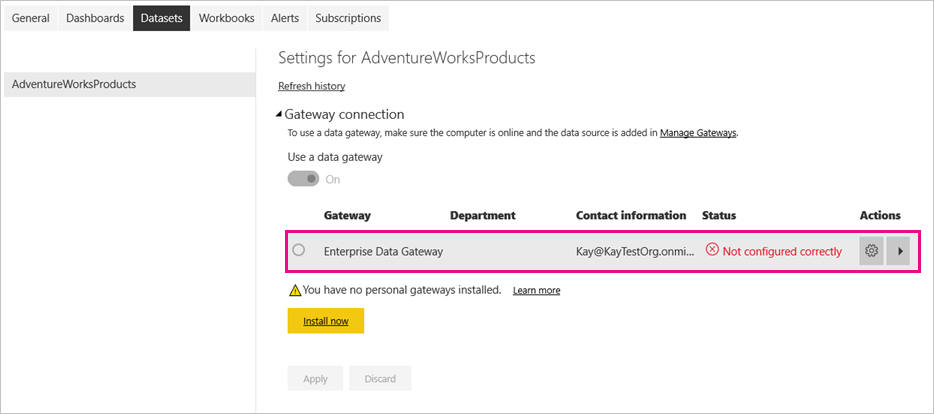
Task: Click the Status column header
Action: point(719,215)
